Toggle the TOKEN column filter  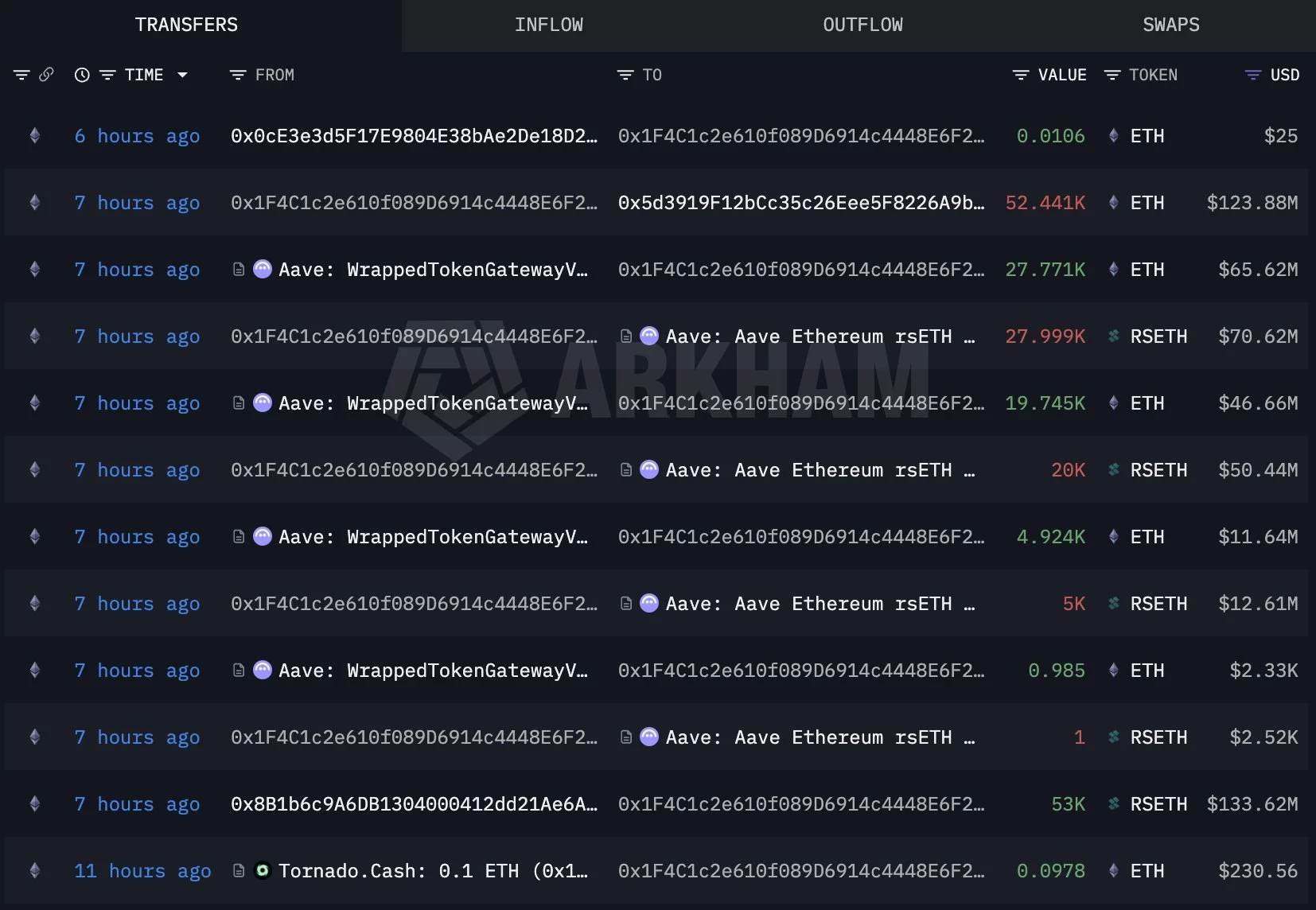point(1112,75)
